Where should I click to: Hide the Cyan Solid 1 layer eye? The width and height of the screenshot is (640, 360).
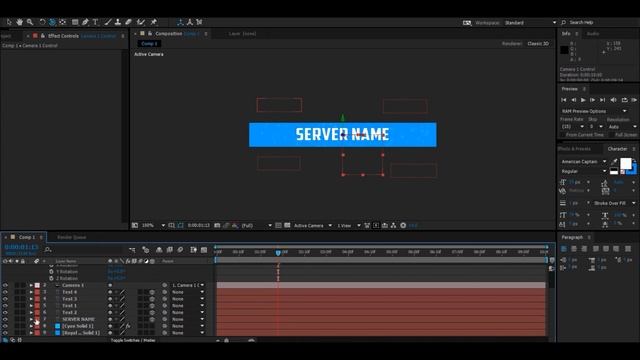coord(5,326)
